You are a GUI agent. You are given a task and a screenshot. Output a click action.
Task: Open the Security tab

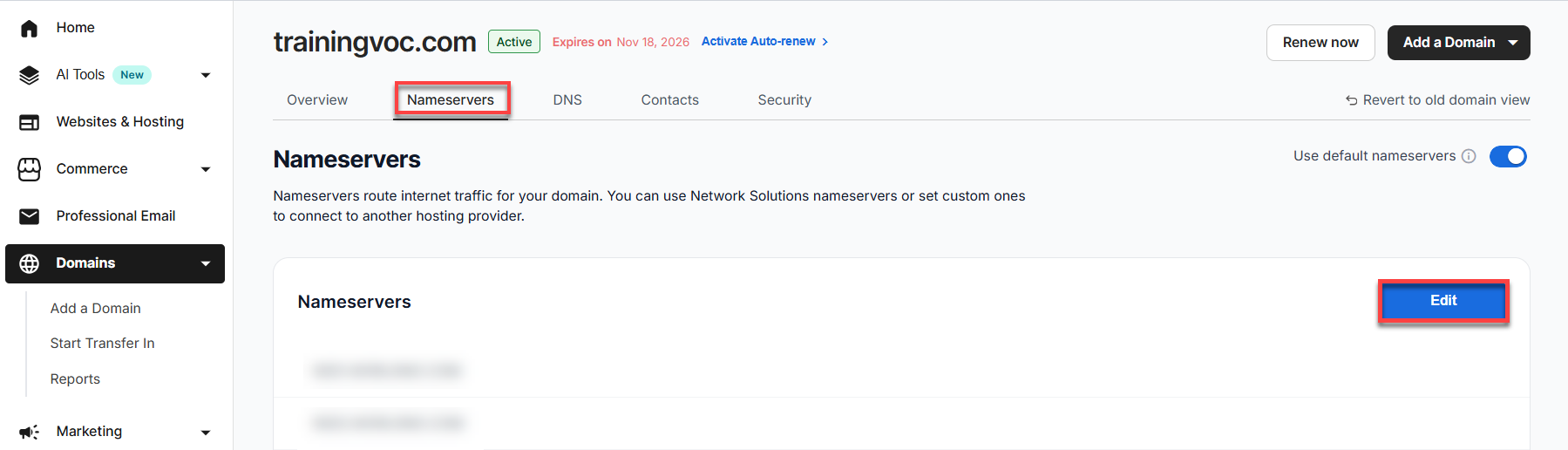784,100
